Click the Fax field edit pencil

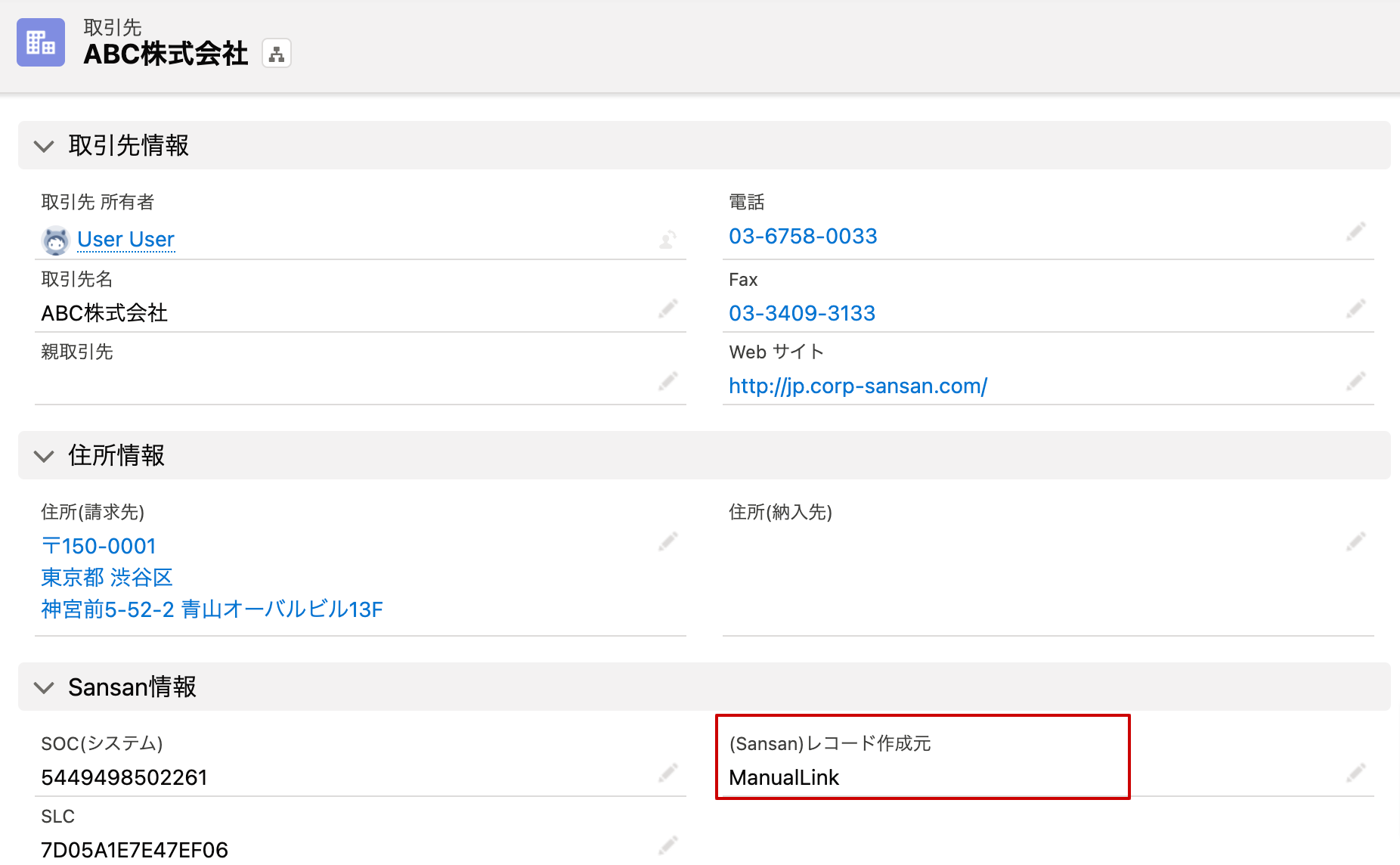(x=1356, y=308)
